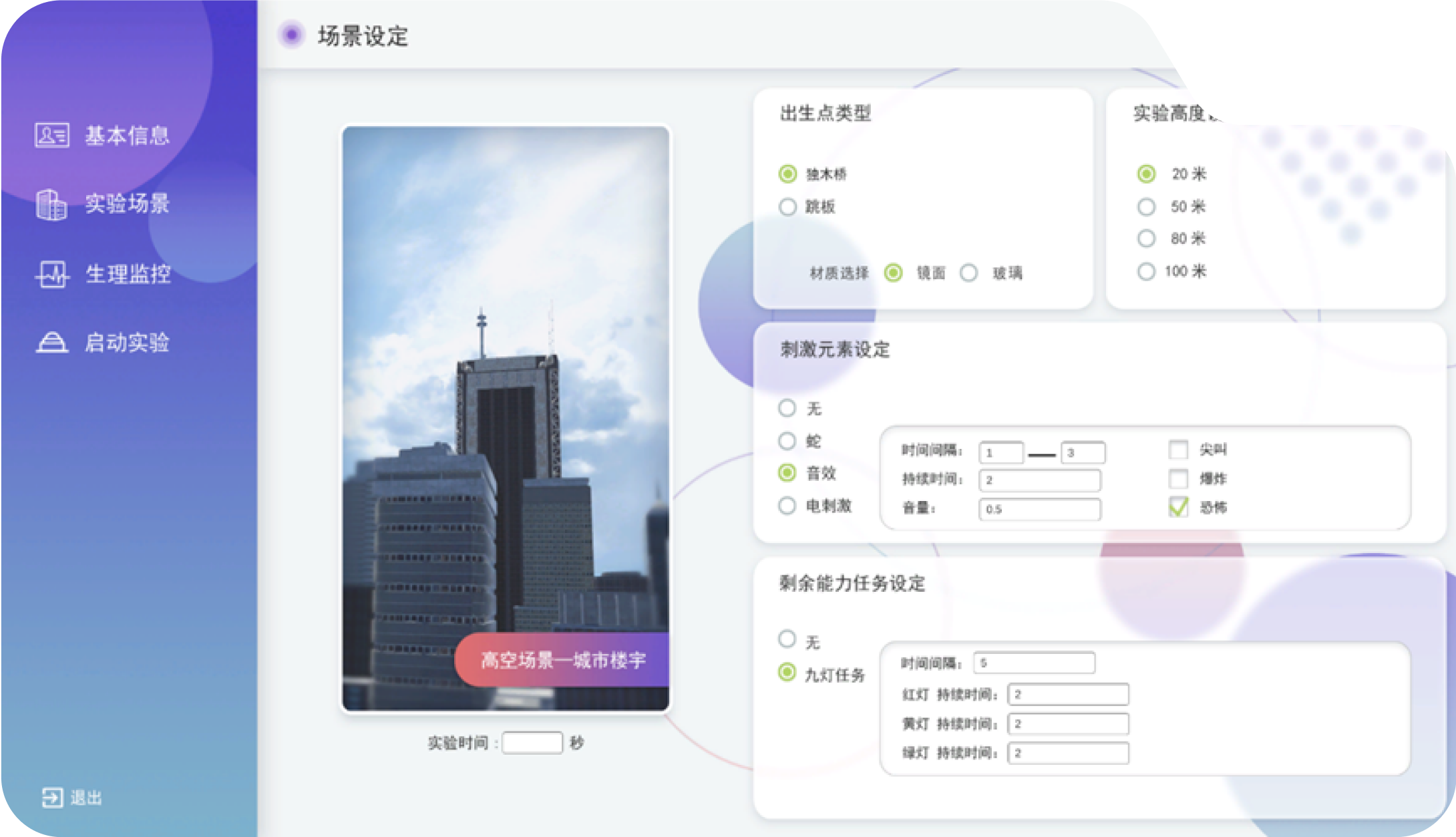Select 电刺激 as stimulus element
Screen dimensions: 1456x837
tap(787, 506)
